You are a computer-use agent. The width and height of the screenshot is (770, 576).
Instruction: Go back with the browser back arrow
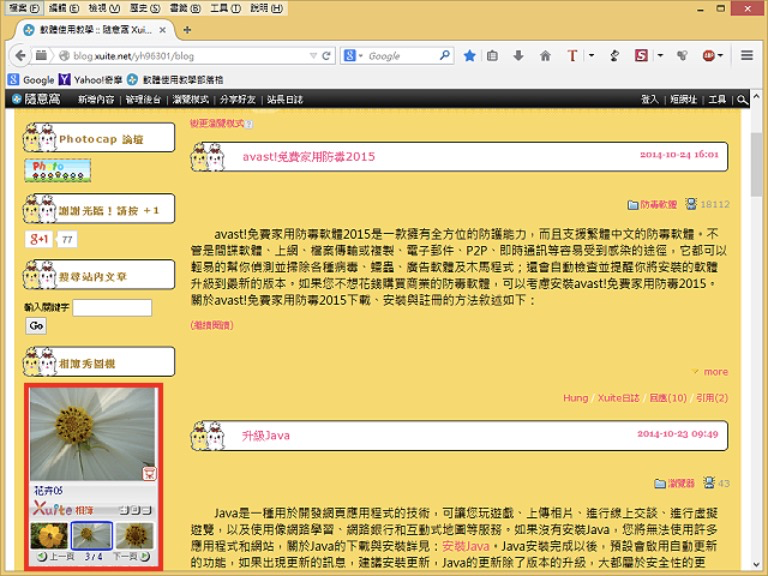point(20,56)
